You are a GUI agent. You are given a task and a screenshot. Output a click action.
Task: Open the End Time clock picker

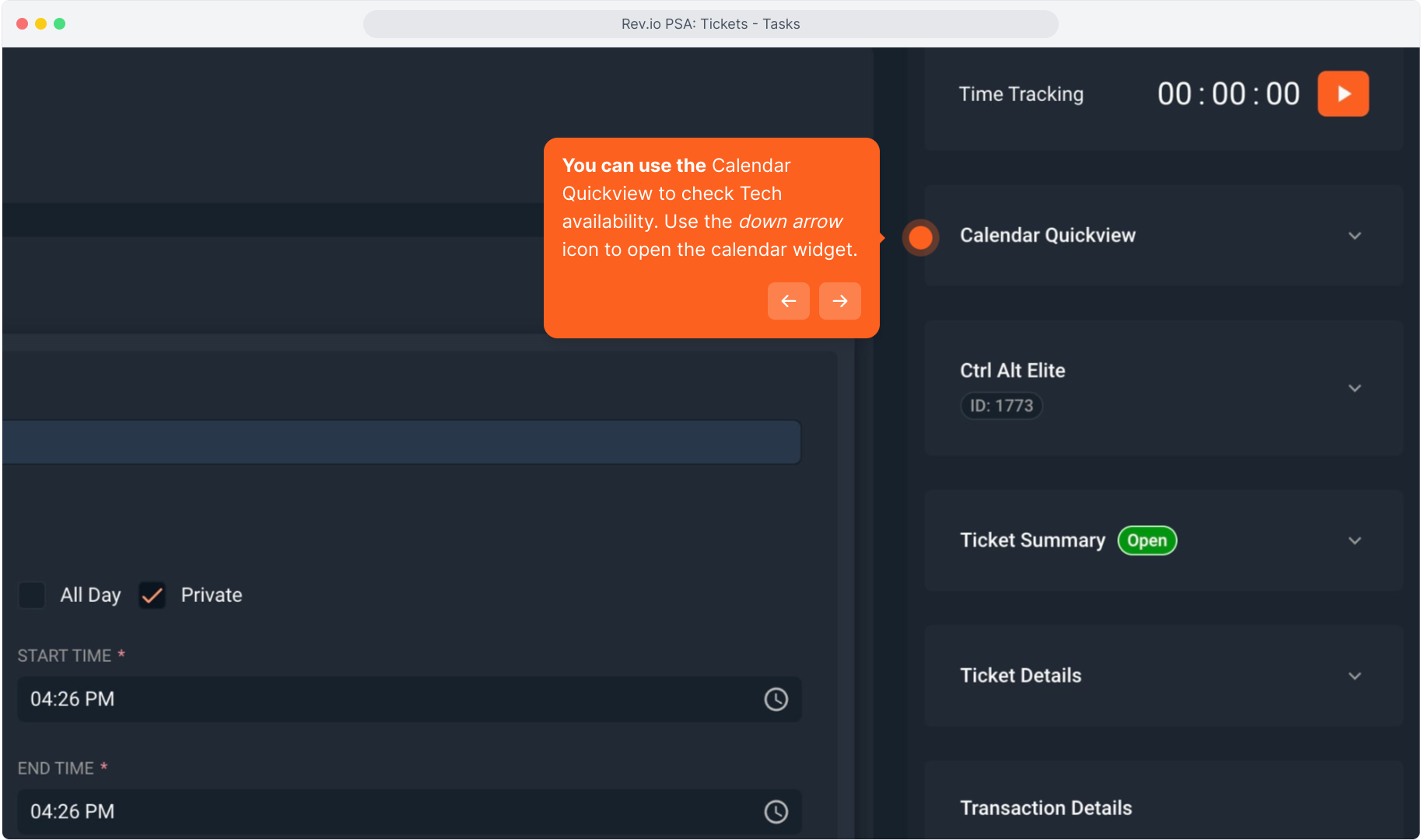pyautogui.click(x=776, y=812)
